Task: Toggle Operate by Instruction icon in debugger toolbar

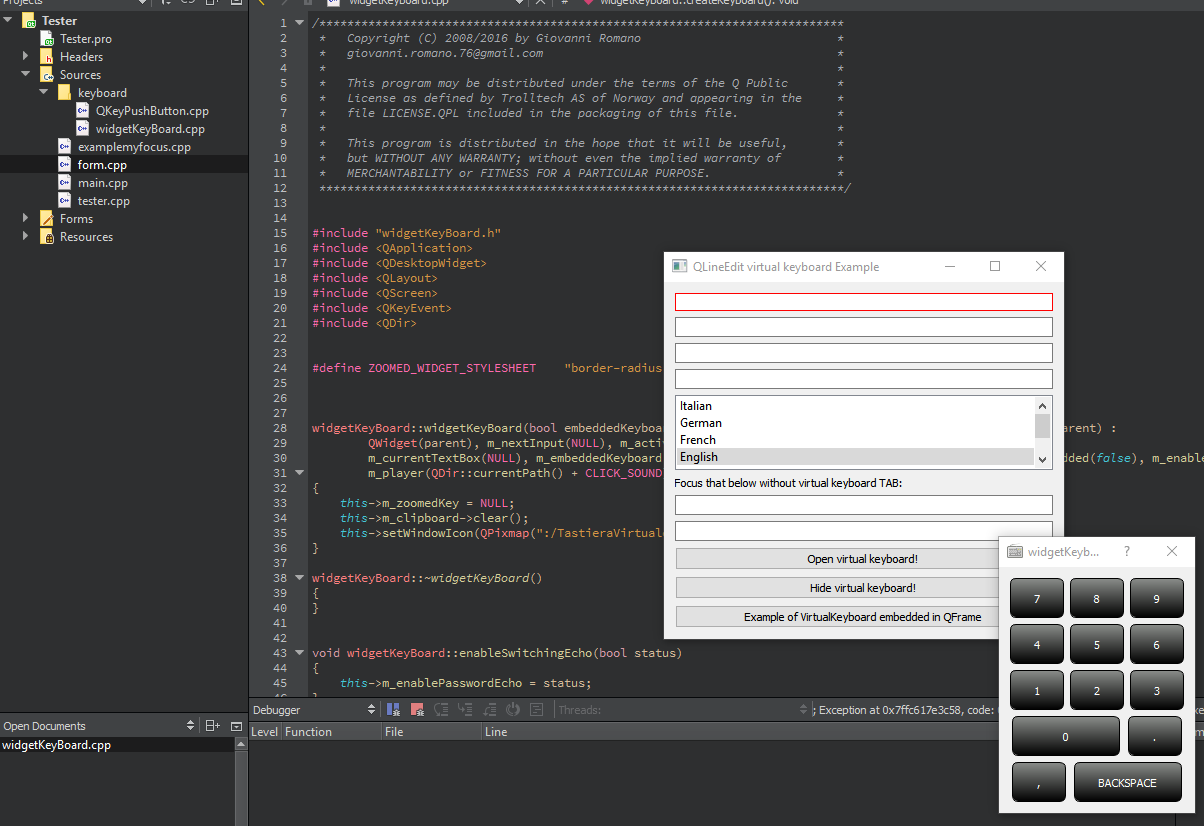Action: 537,709
